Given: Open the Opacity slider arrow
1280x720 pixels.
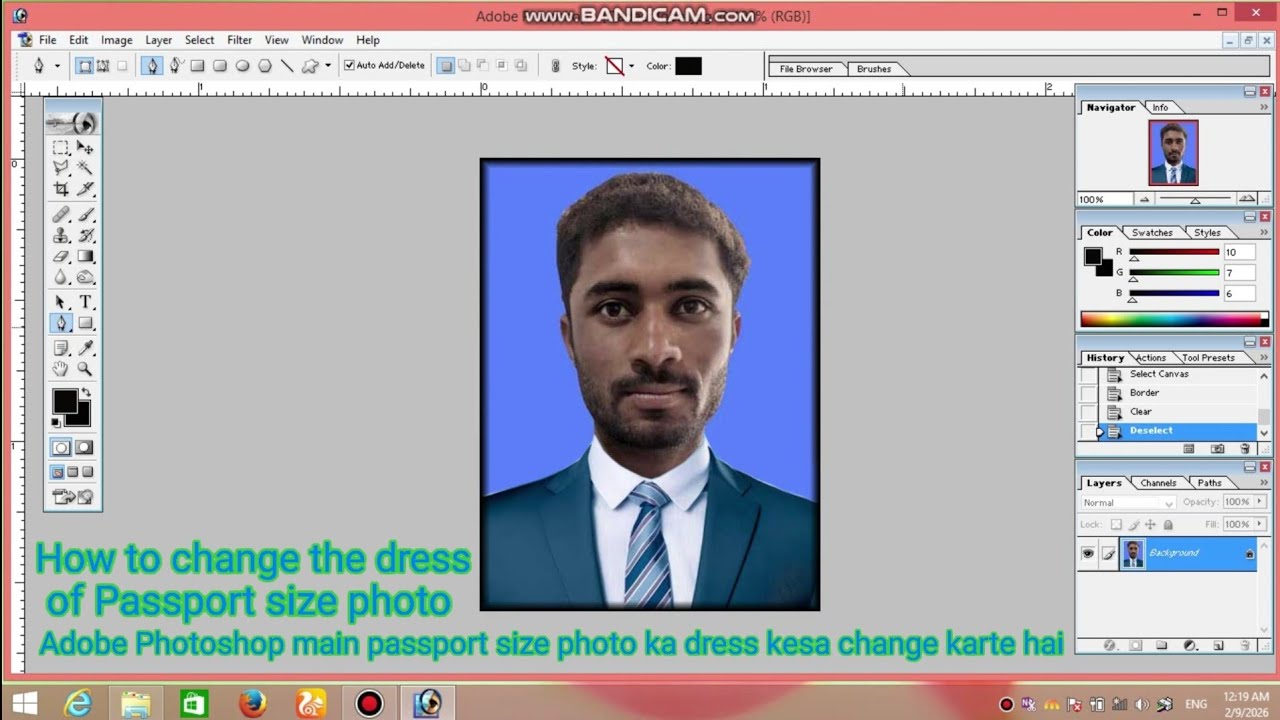Looking at the screenshot, I should [1258, 502].
